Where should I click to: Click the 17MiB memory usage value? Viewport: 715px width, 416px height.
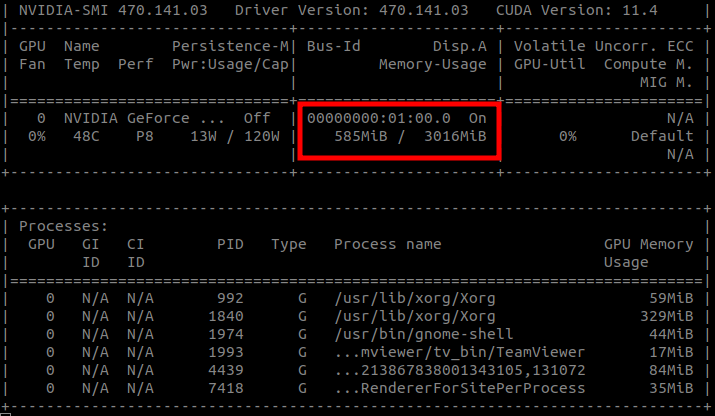(671, 353)
